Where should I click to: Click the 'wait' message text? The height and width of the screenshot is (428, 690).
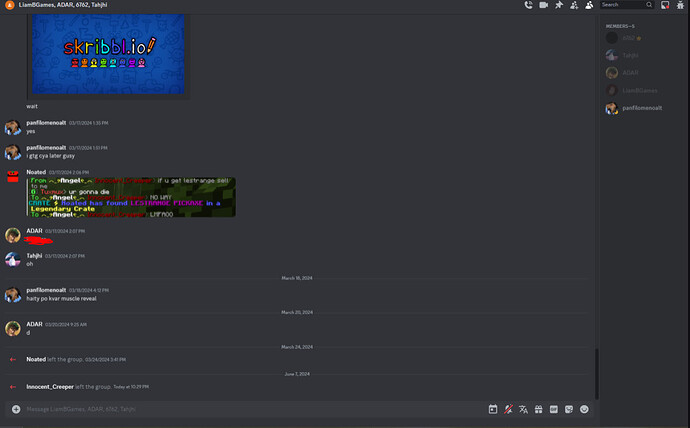coord(32,106)
